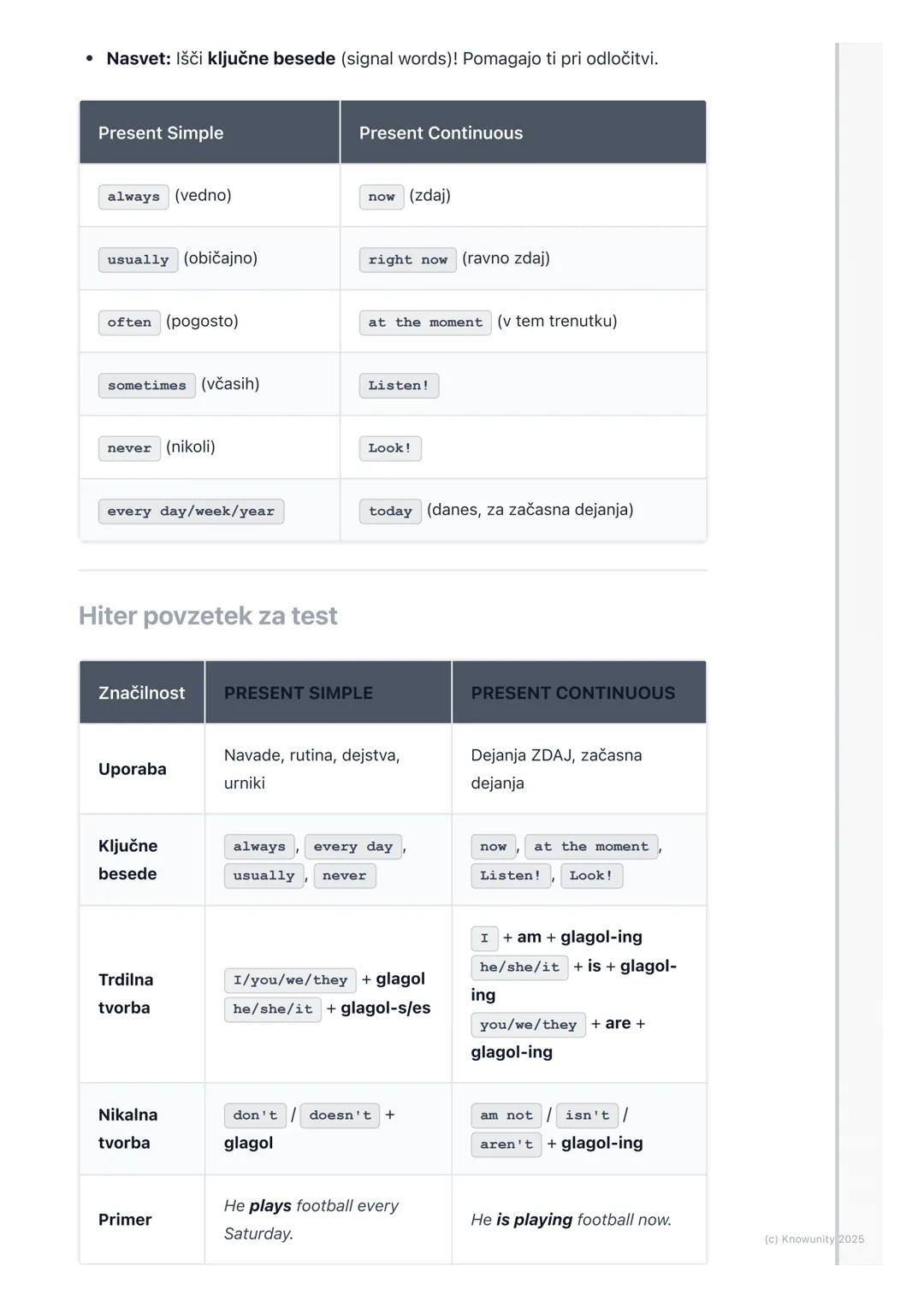Click the 'Primer' row label
The image size is (924, 1307).
pos(125,1219)
